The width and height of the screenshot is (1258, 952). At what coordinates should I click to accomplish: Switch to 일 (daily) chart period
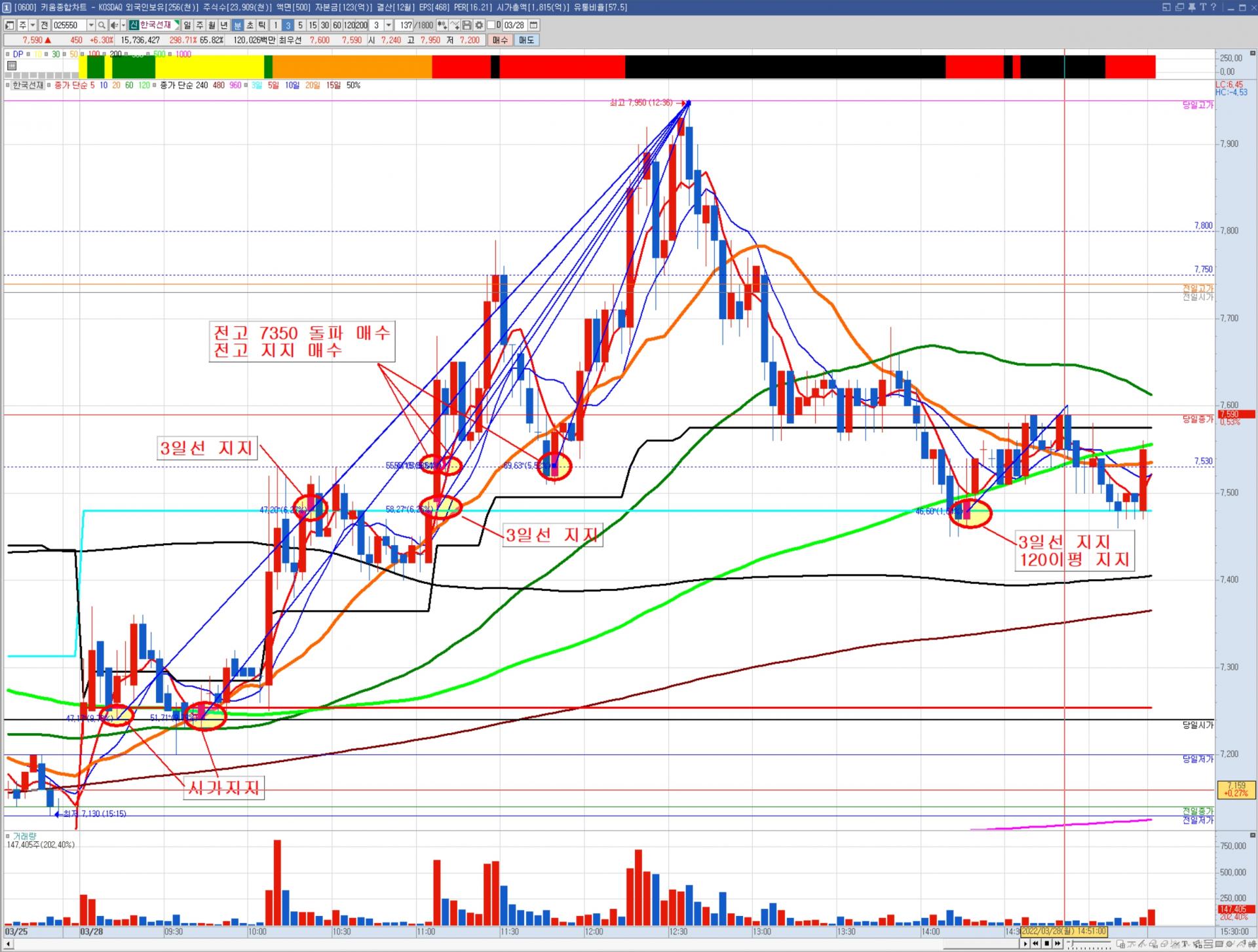coord(187,25)
